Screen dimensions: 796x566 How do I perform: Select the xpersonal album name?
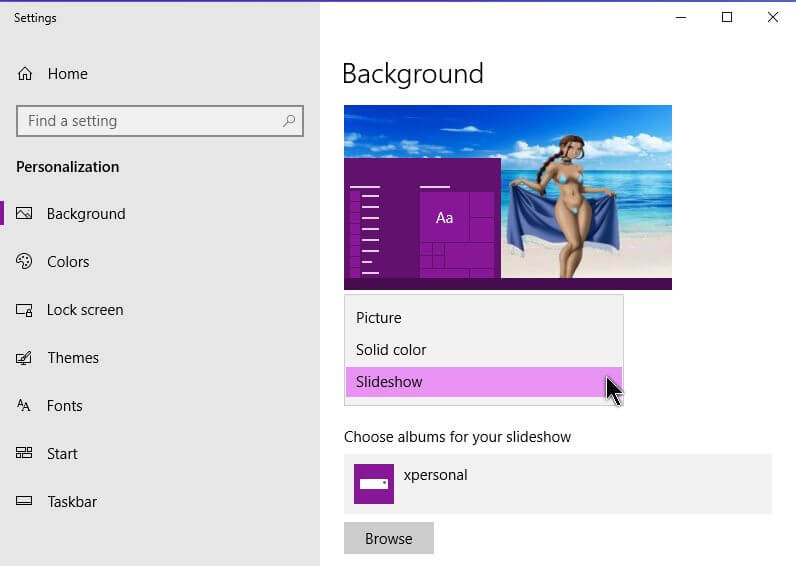pos(436,475)
